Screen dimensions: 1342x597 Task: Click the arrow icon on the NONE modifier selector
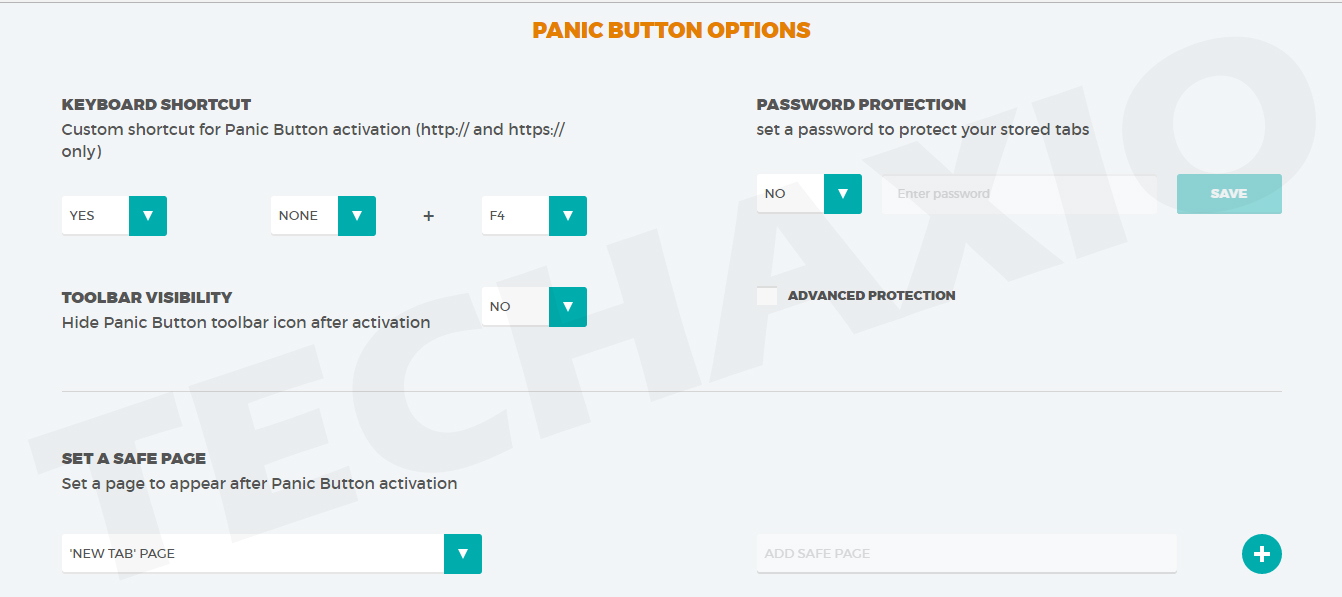click(357, 215)
